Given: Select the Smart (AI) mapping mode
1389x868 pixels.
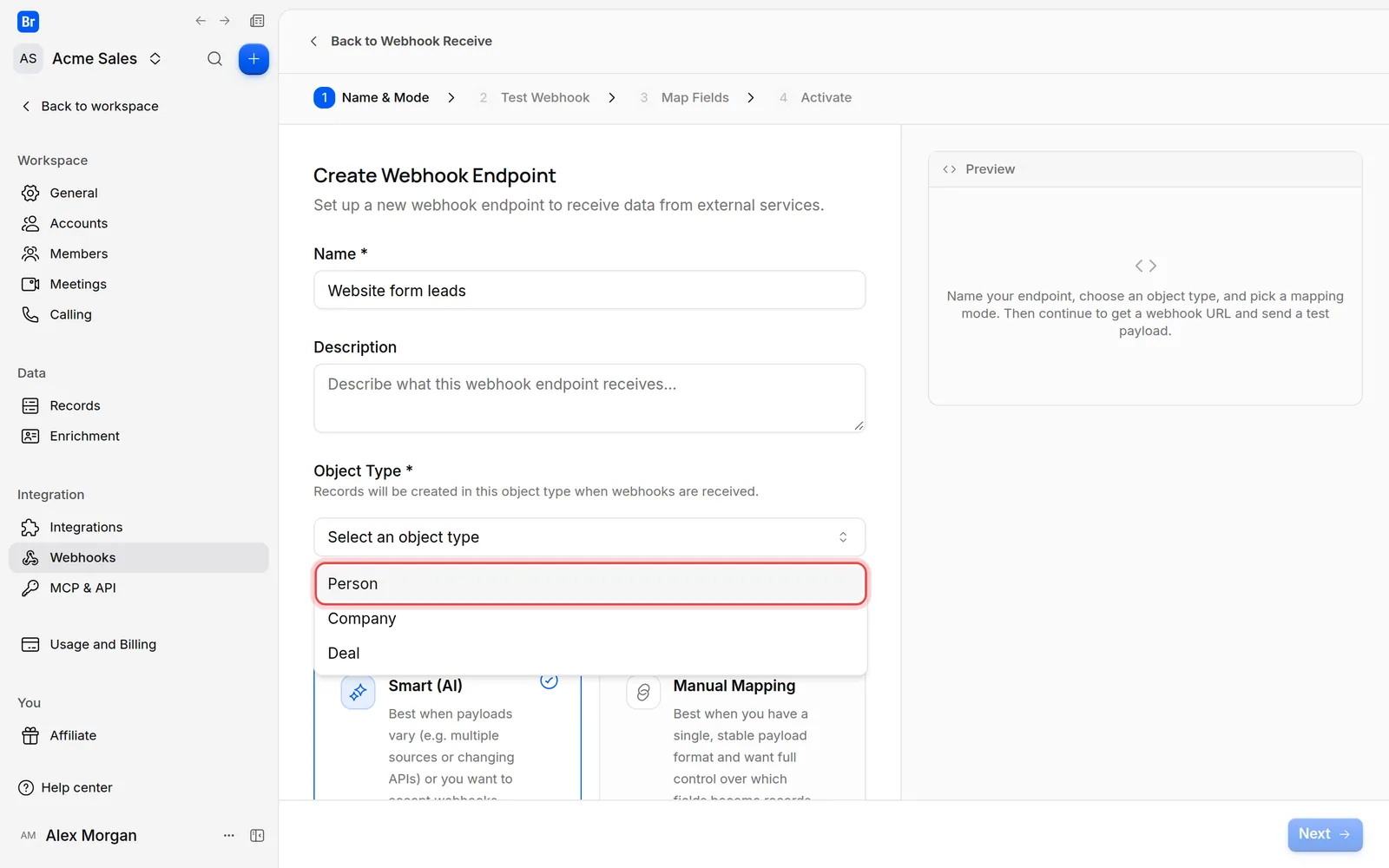Looking at the screenshot, I should coord(447,738).
